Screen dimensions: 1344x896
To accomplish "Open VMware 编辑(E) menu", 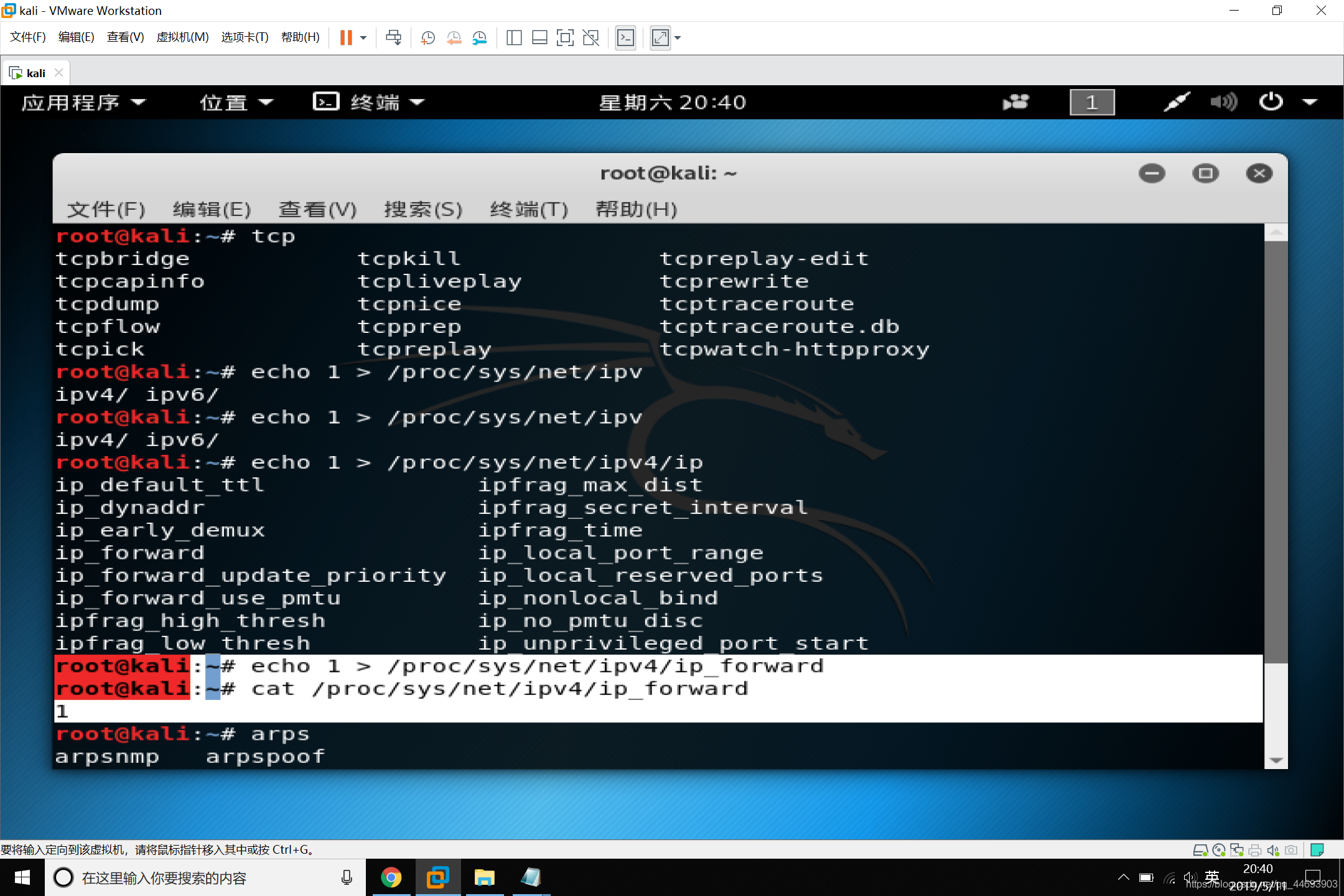I will [76, 37].
